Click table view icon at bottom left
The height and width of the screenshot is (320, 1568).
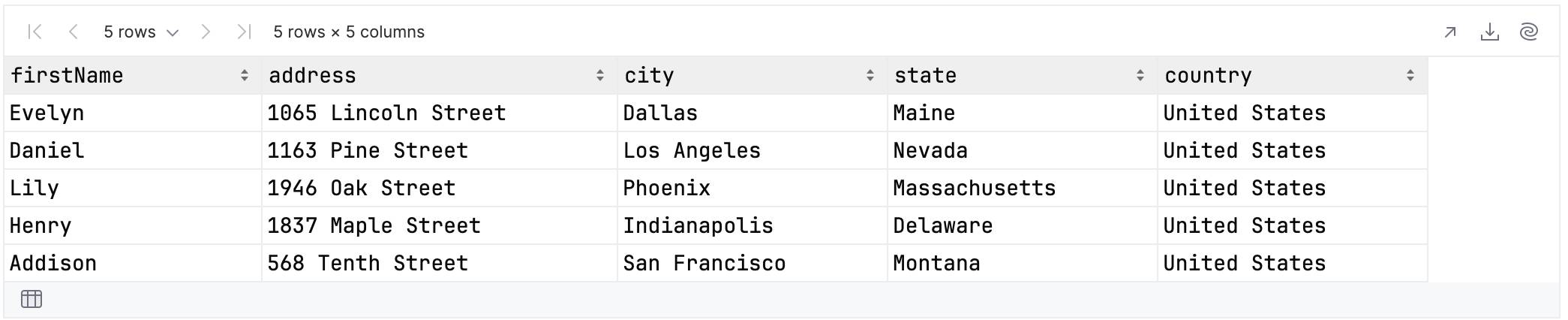pos(32,299)
